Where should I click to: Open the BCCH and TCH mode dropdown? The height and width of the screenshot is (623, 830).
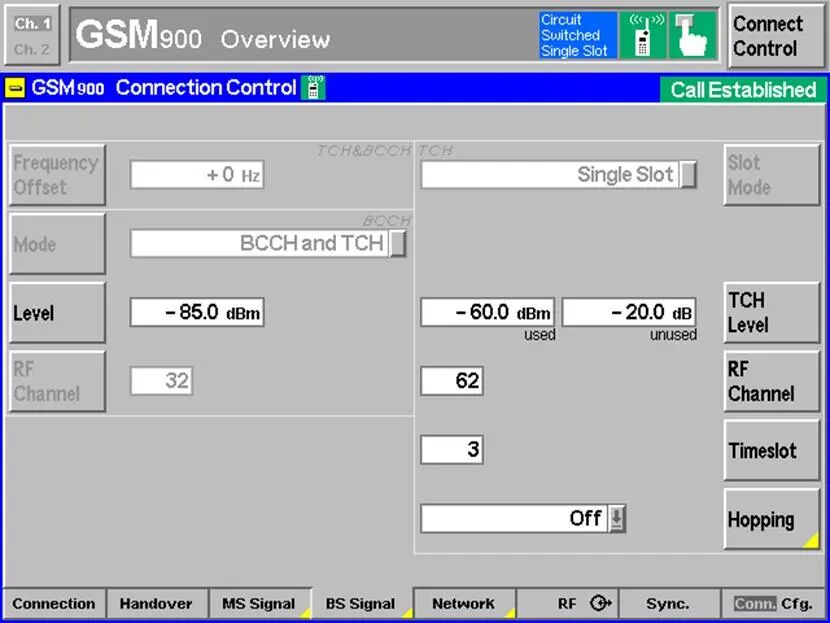point(268,243)
